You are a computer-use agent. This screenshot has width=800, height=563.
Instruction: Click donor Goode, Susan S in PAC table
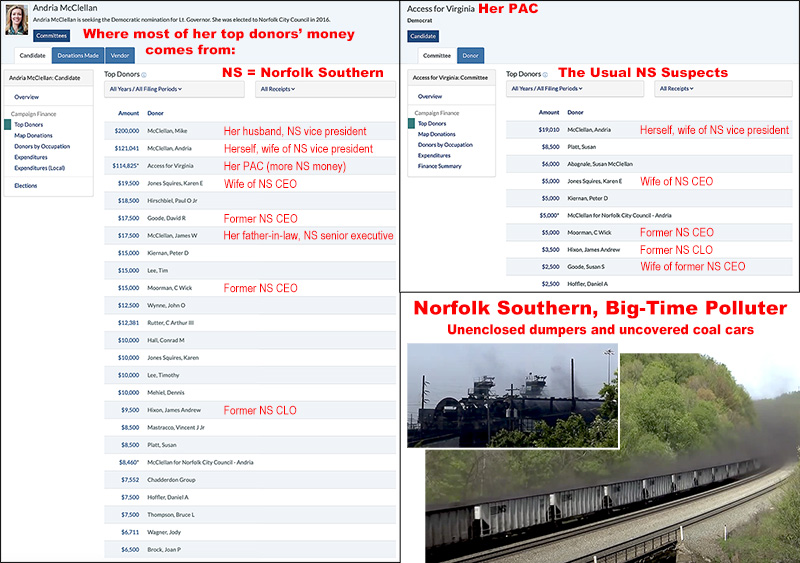(x=586, y=266)
